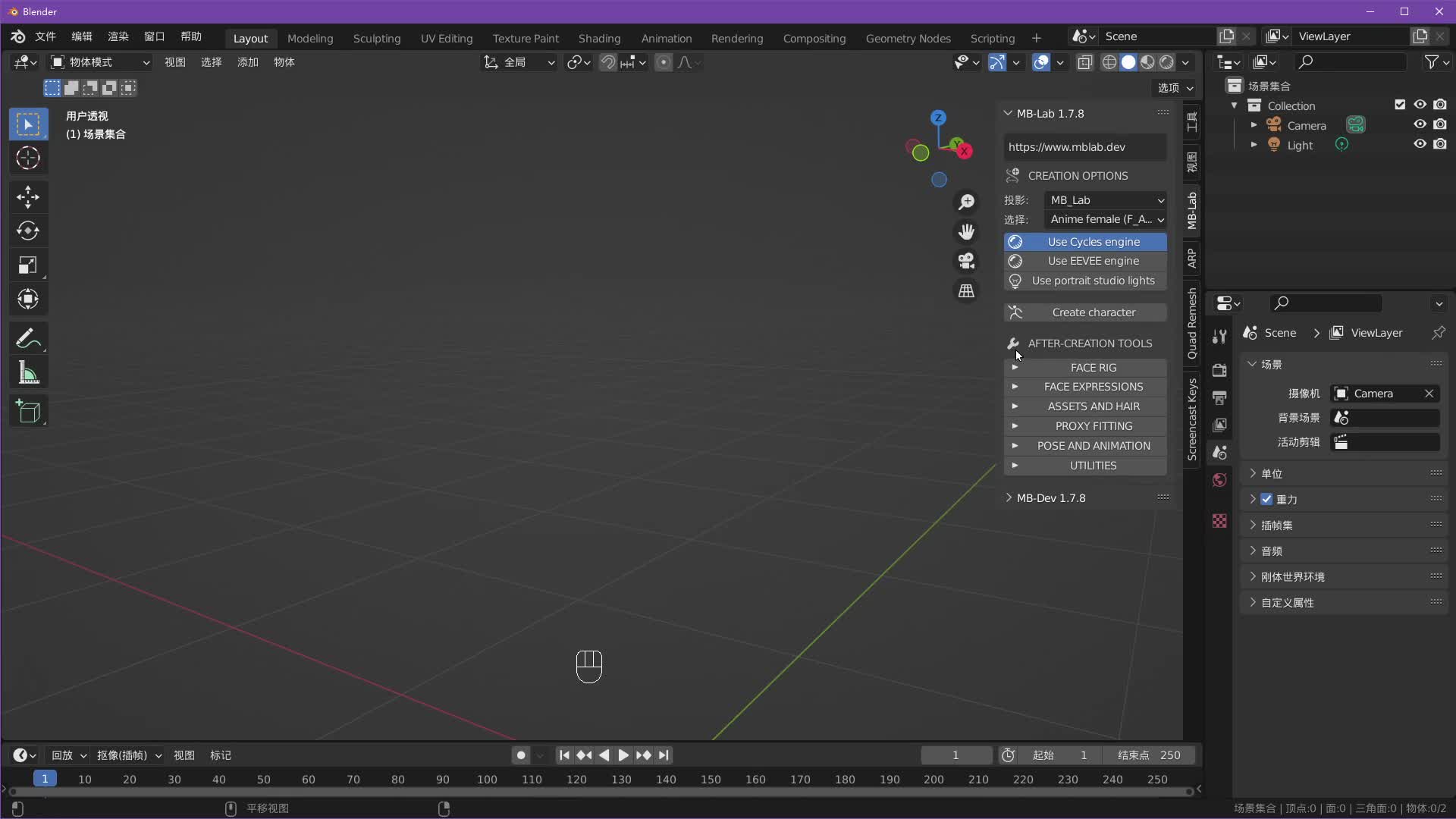Click frame 100 on the timeline

pyautogui.click(x=487, y=779)
